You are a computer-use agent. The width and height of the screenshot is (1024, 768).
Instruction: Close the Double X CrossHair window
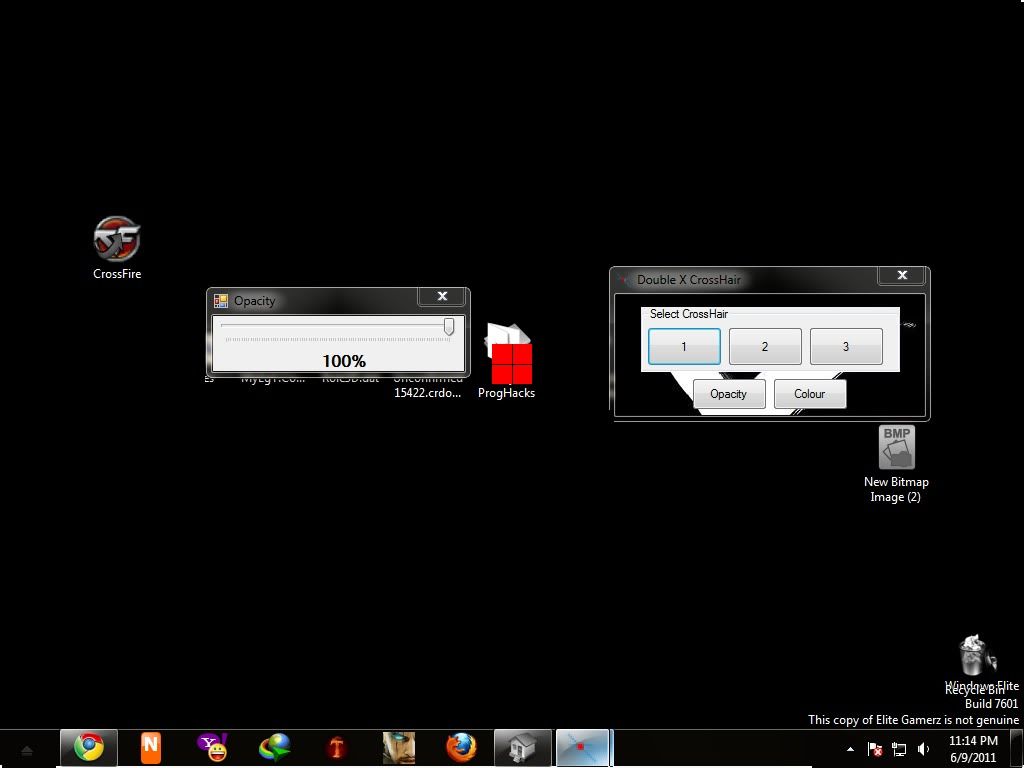[902, 276]
